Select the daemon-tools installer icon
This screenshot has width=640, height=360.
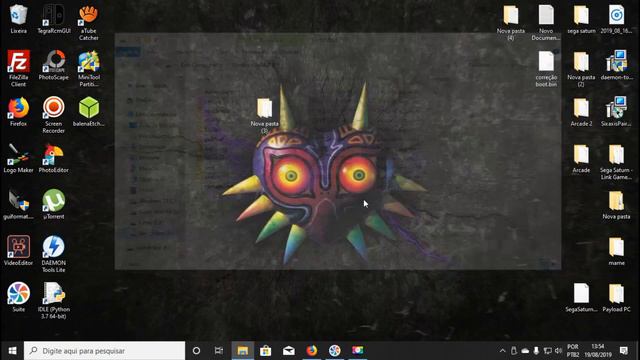pos(616,65)
